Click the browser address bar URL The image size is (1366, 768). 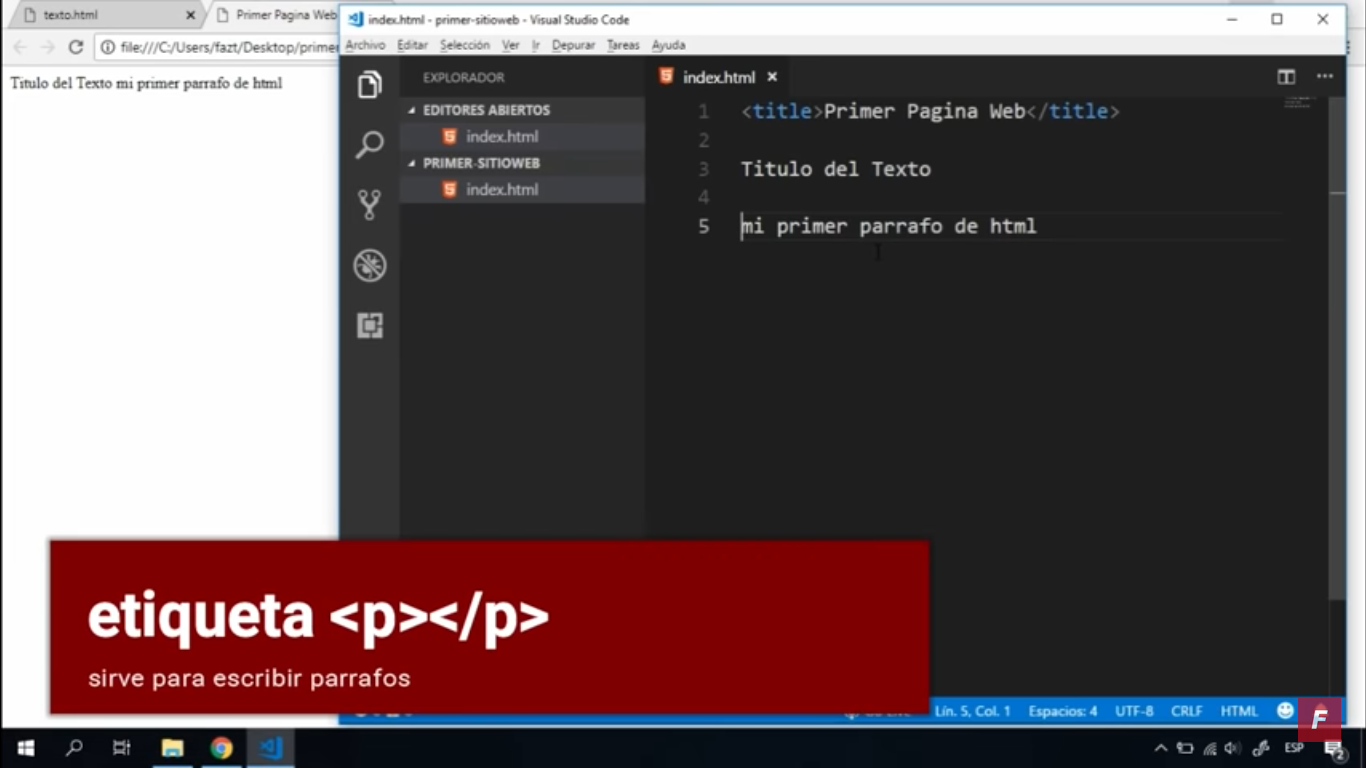click(229, 47)
